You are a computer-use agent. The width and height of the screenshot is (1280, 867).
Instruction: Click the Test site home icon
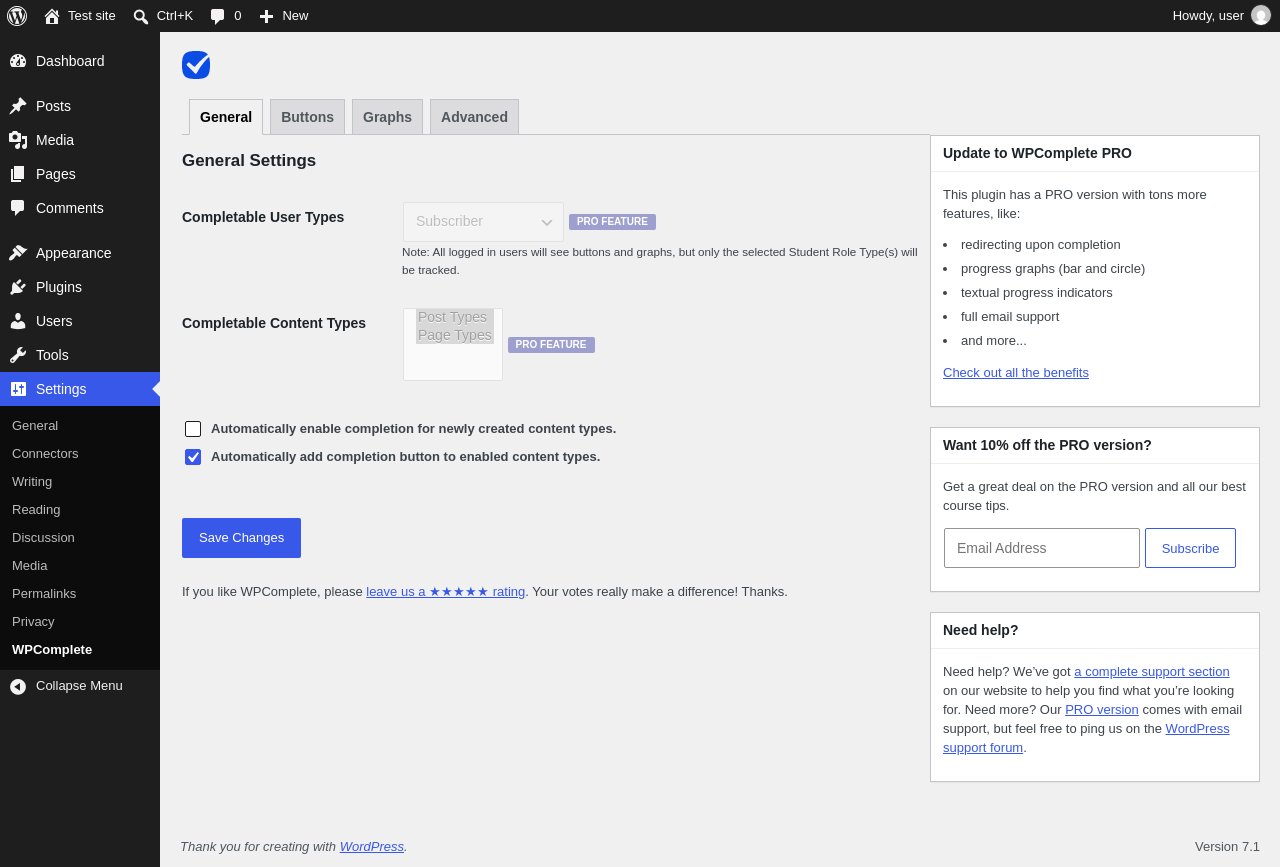click(x=52, y=16)
